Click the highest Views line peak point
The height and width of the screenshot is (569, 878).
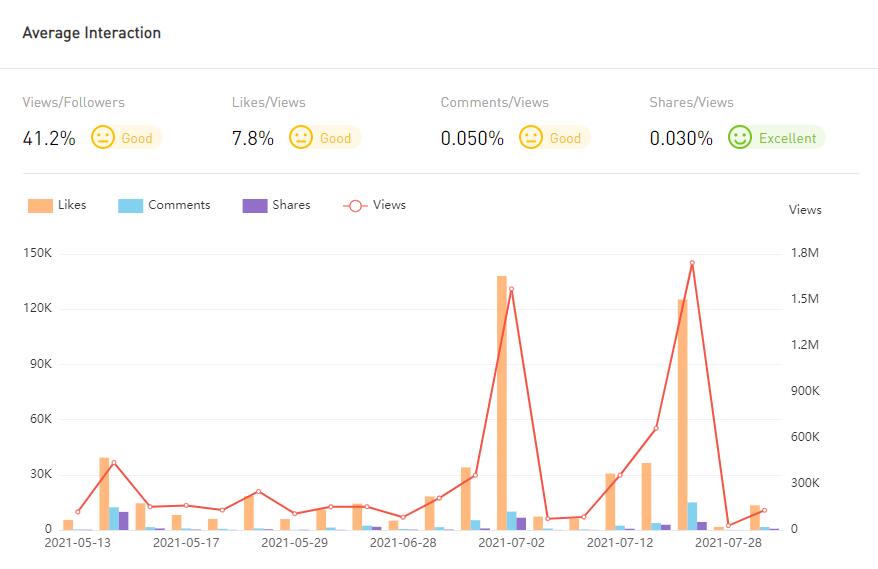692,263
